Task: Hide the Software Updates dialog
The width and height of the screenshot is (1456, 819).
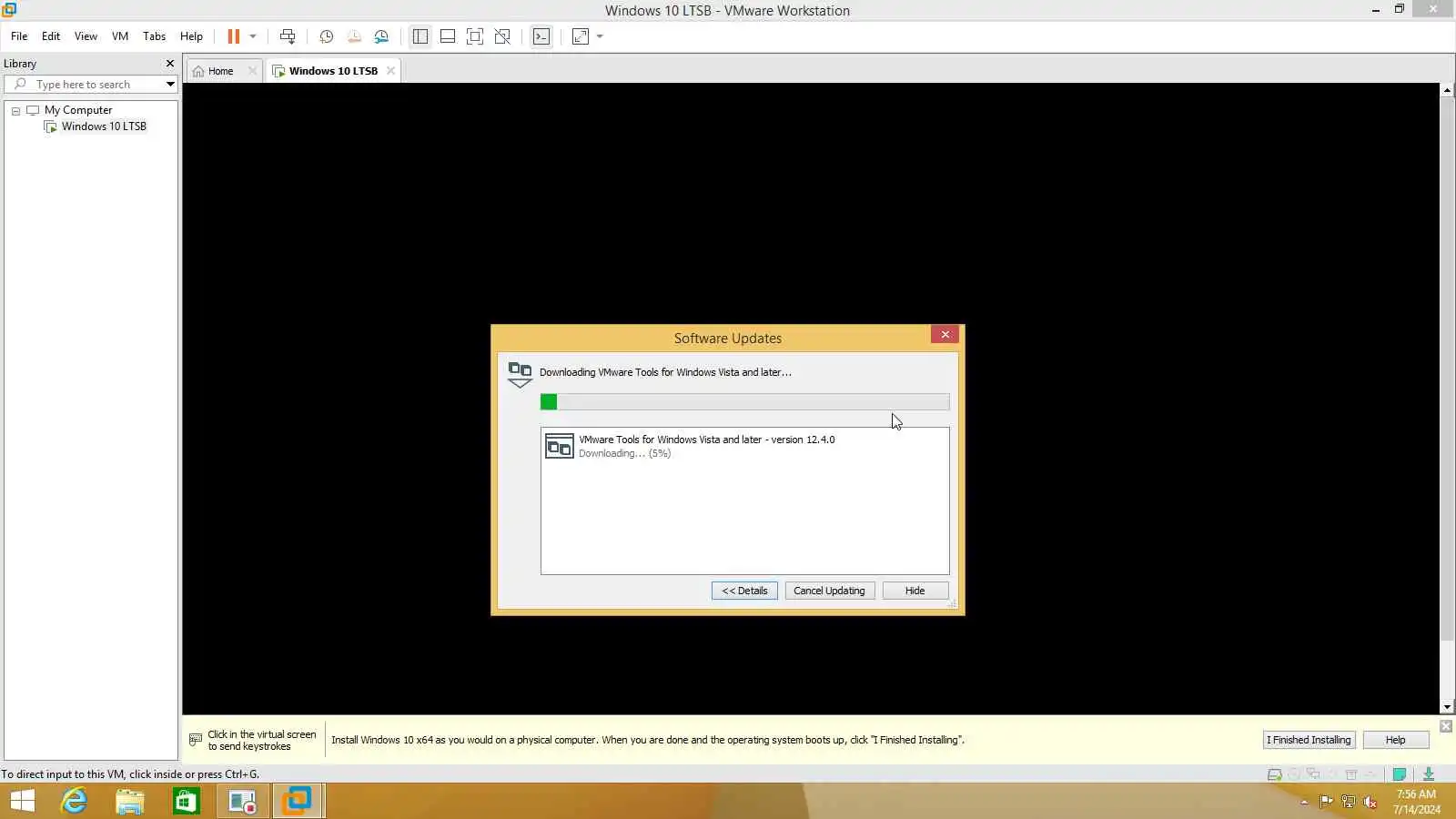Action: click(915, 591)
